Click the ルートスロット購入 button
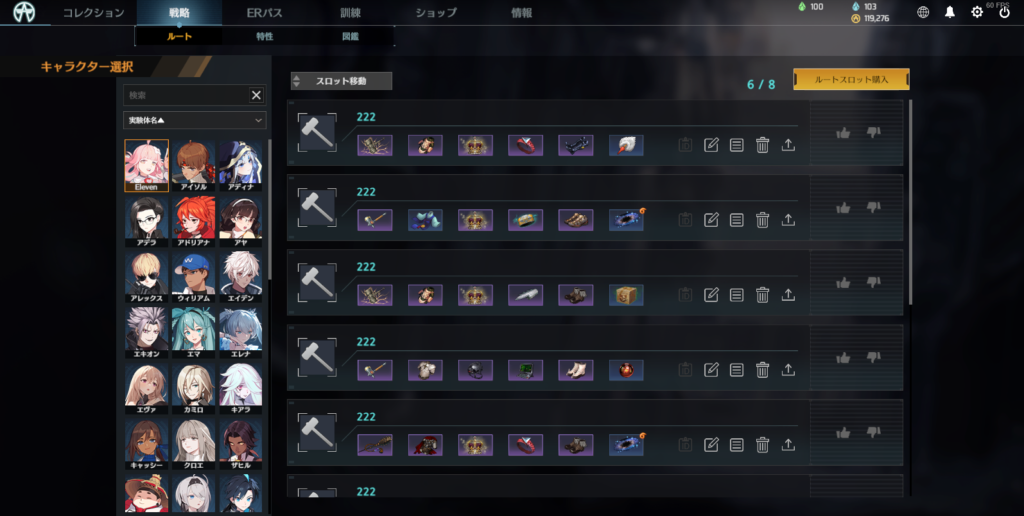 pos(851,80)
